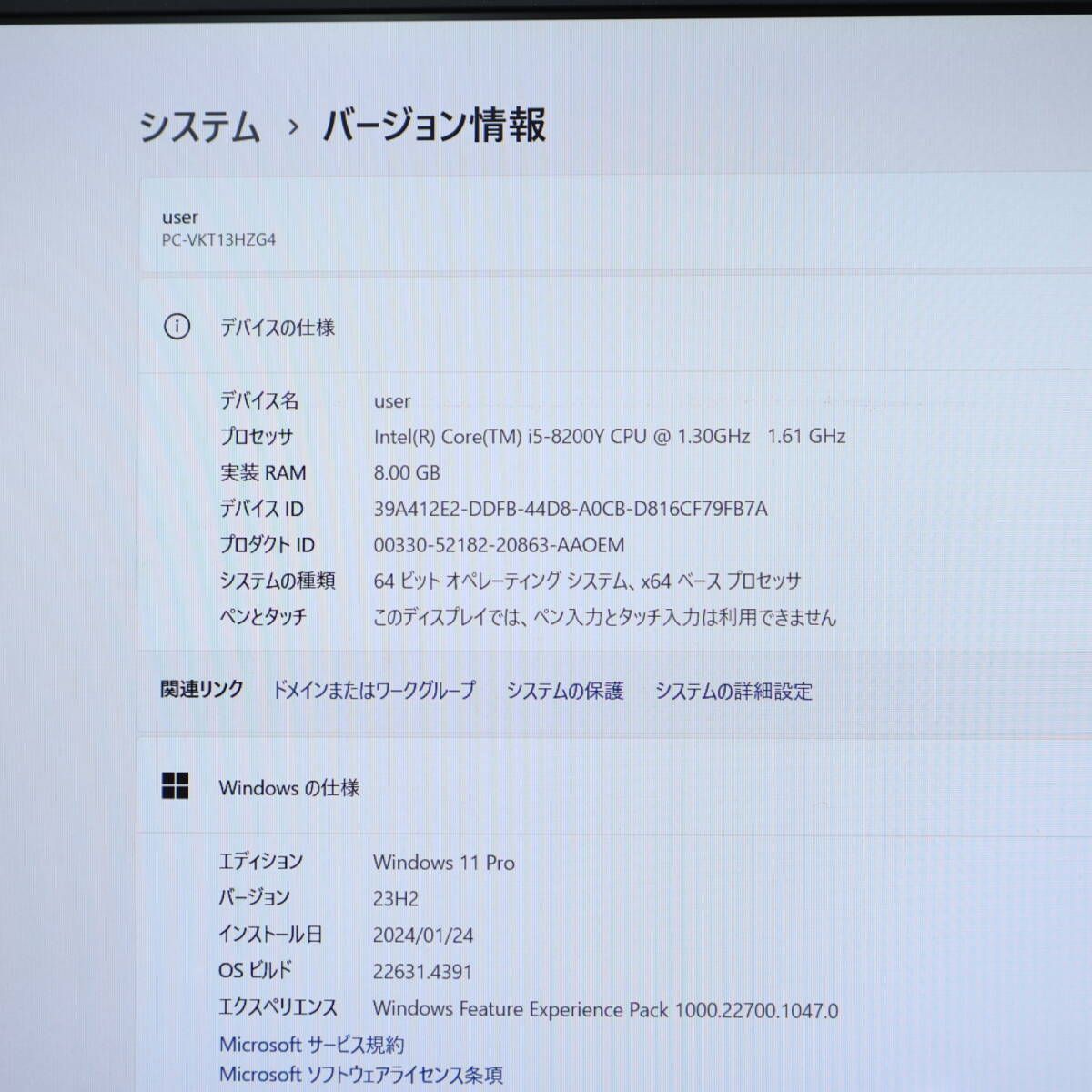The height and width of the screenshot is (1092, 1092).
Task: Click the エディション value Windows 11 Pro
Action: click(444, 863)
